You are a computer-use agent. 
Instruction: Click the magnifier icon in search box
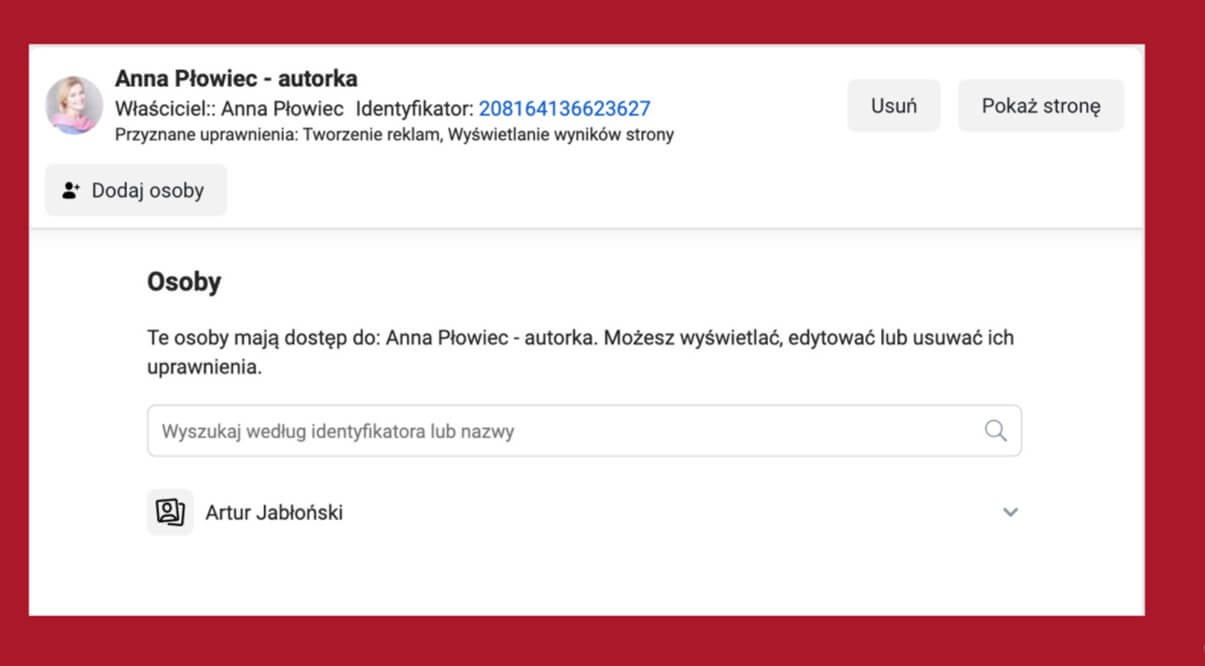[x=995, y=431]
